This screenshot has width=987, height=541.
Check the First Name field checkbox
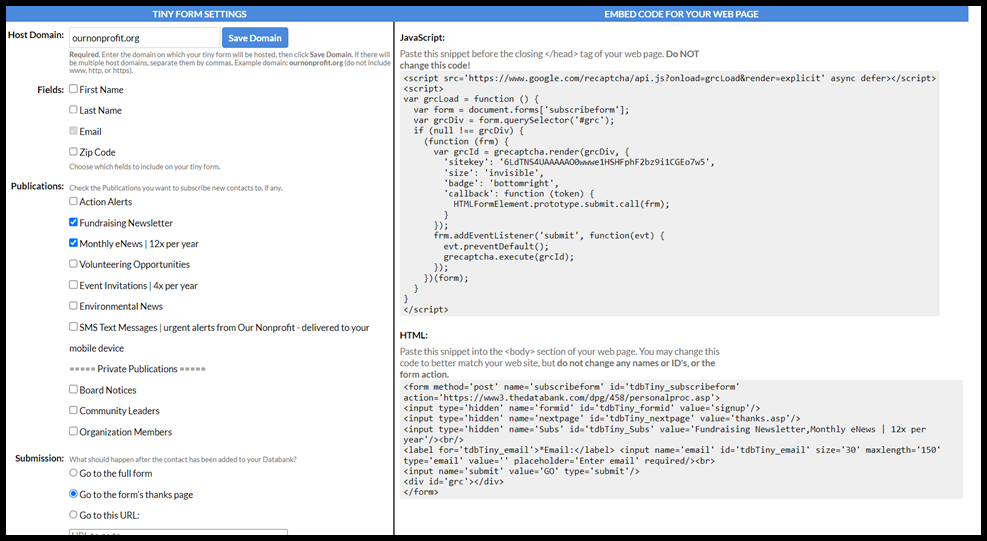[74, 89]
